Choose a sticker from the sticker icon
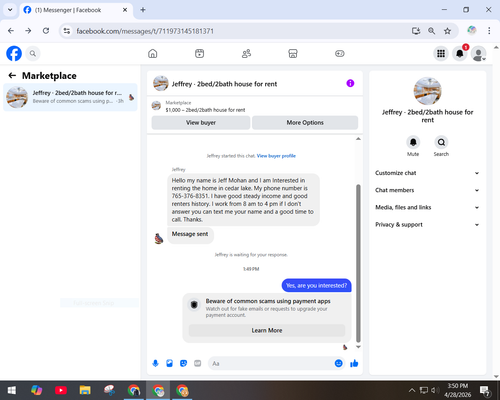This screenshot has width=500, height=400. (183, 363)
